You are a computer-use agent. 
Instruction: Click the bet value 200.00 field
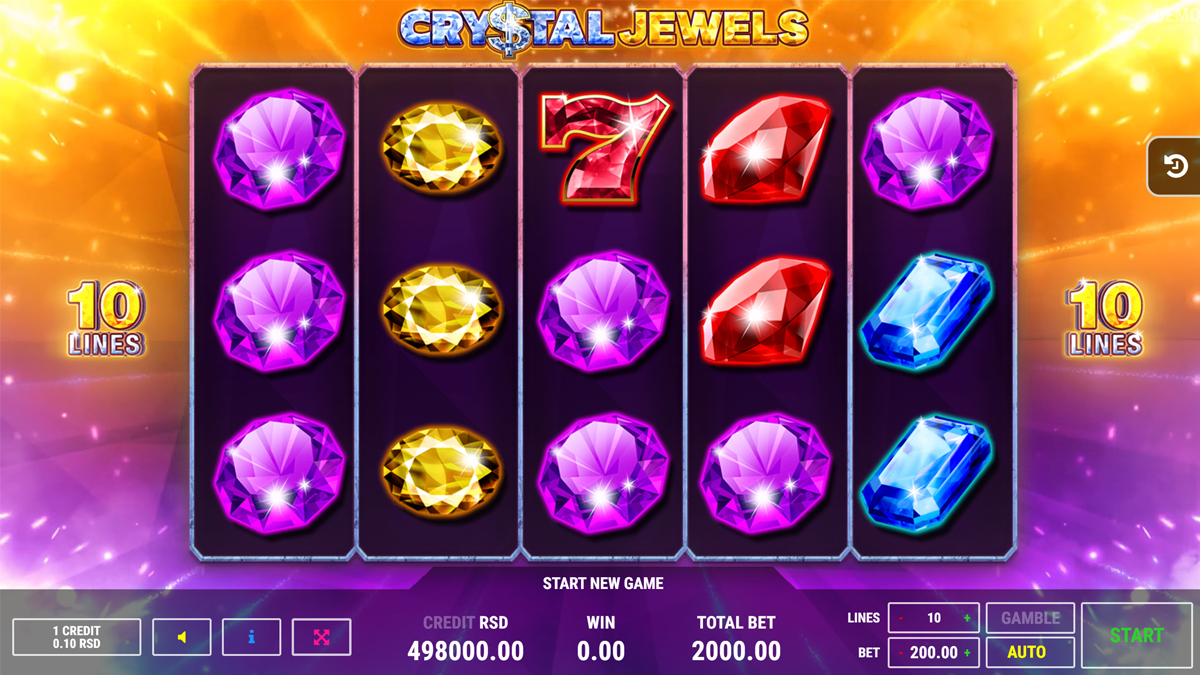click(x=934, y=653)
